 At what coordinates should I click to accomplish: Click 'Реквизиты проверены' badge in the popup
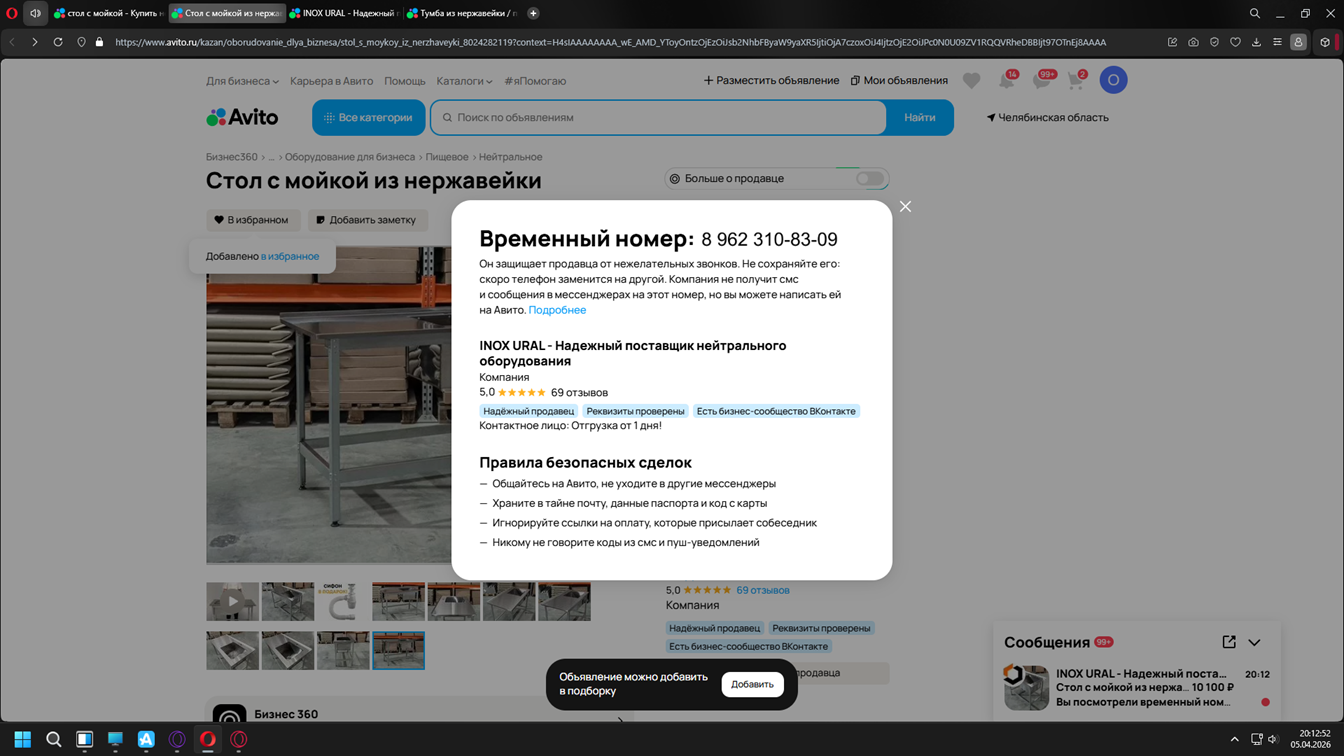[x=636, y=411]
